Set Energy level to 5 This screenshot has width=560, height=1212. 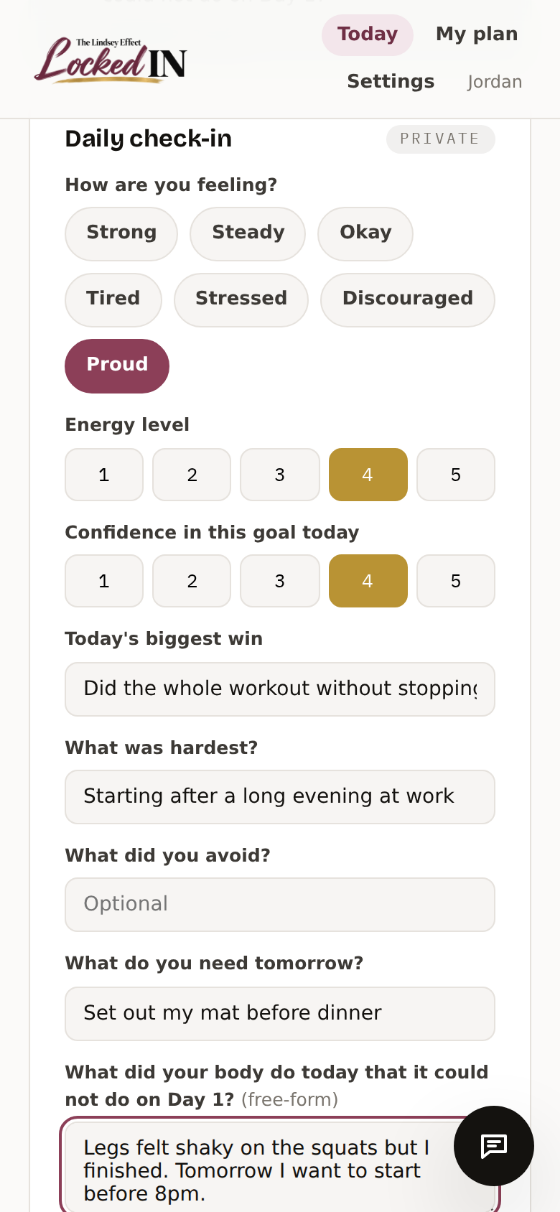pyautogui.click(x=456, y=475)
